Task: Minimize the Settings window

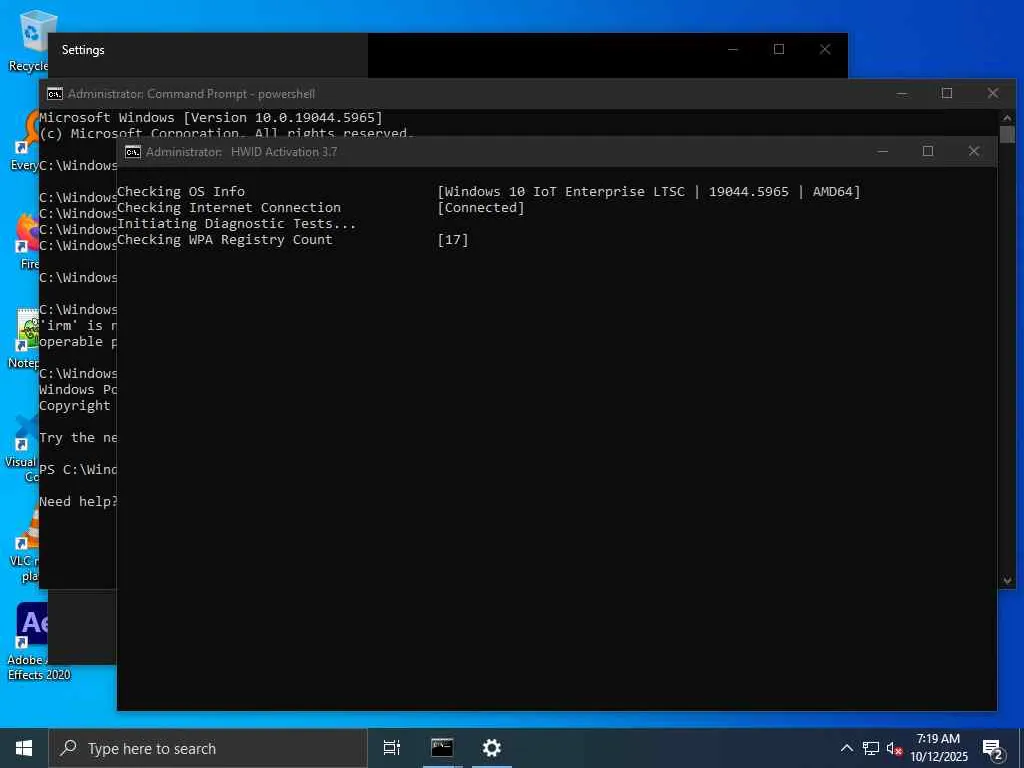Action: click(x=733, y=50)
